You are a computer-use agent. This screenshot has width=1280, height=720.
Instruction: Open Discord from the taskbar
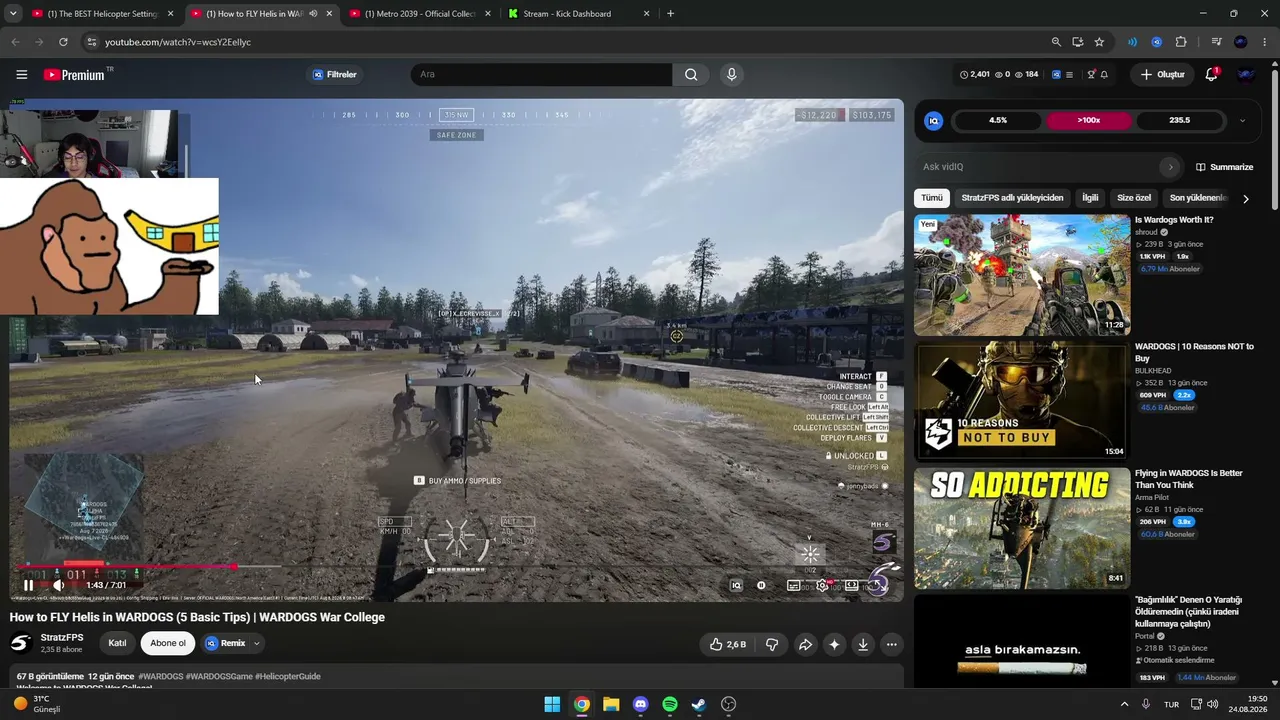pyautogui.click(x=641, y=704)
